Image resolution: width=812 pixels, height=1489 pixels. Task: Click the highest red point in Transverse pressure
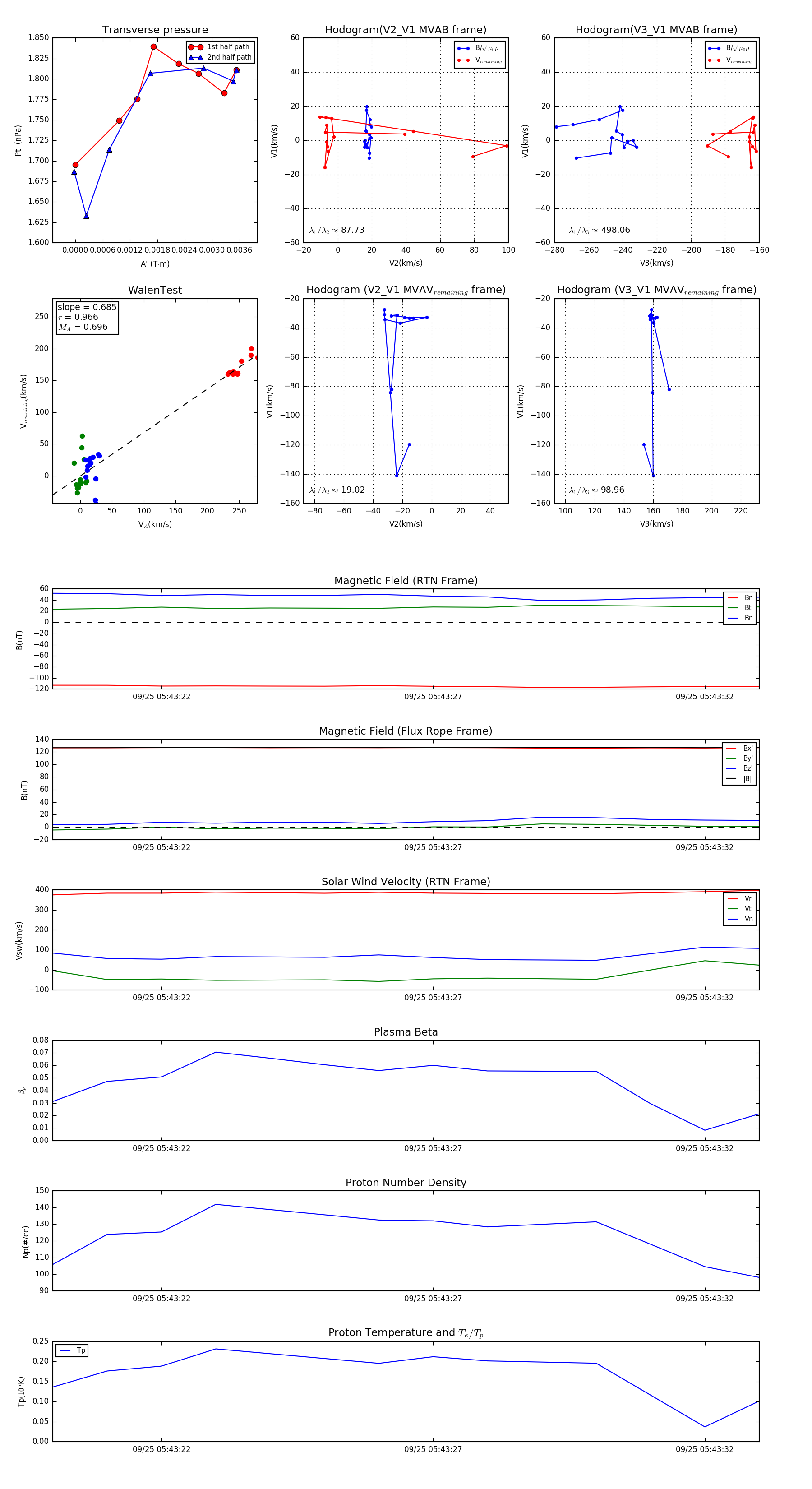(x=153, y=47)
